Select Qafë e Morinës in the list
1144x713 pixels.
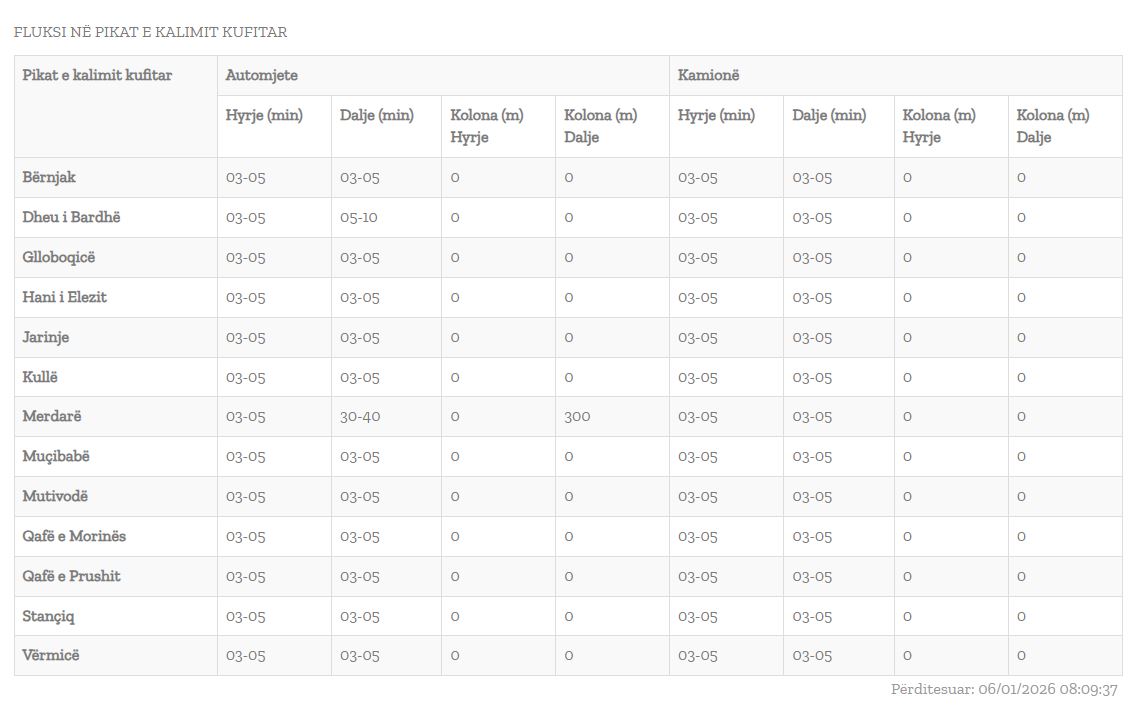74,536
